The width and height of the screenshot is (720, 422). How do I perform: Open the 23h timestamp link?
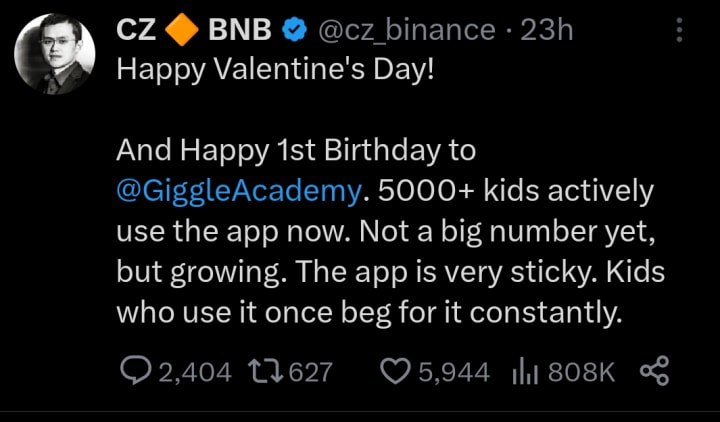click(x=546, y=31)
